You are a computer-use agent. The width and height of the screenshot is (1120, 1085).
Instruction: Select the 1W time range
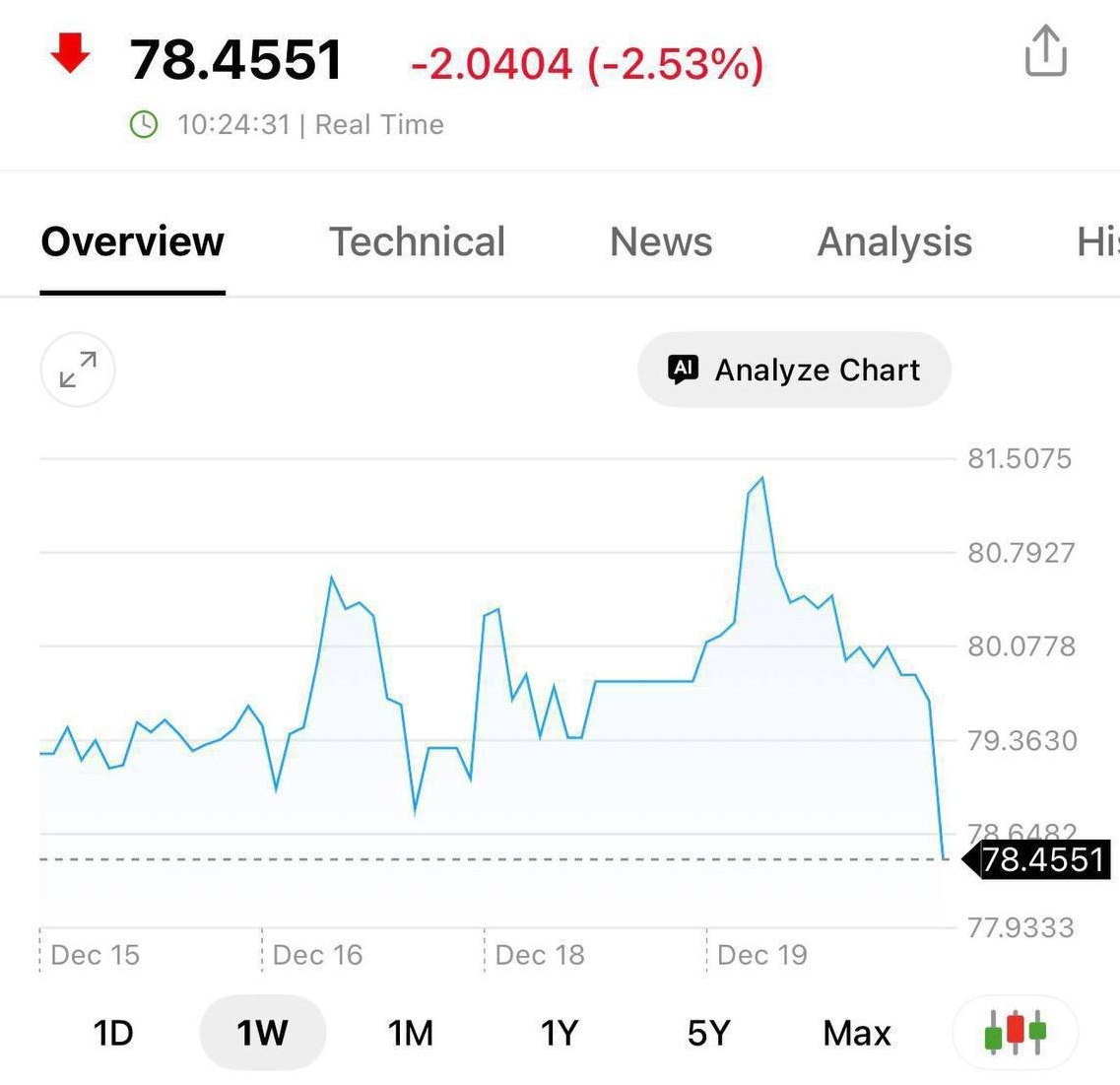tap(262, 1033)
